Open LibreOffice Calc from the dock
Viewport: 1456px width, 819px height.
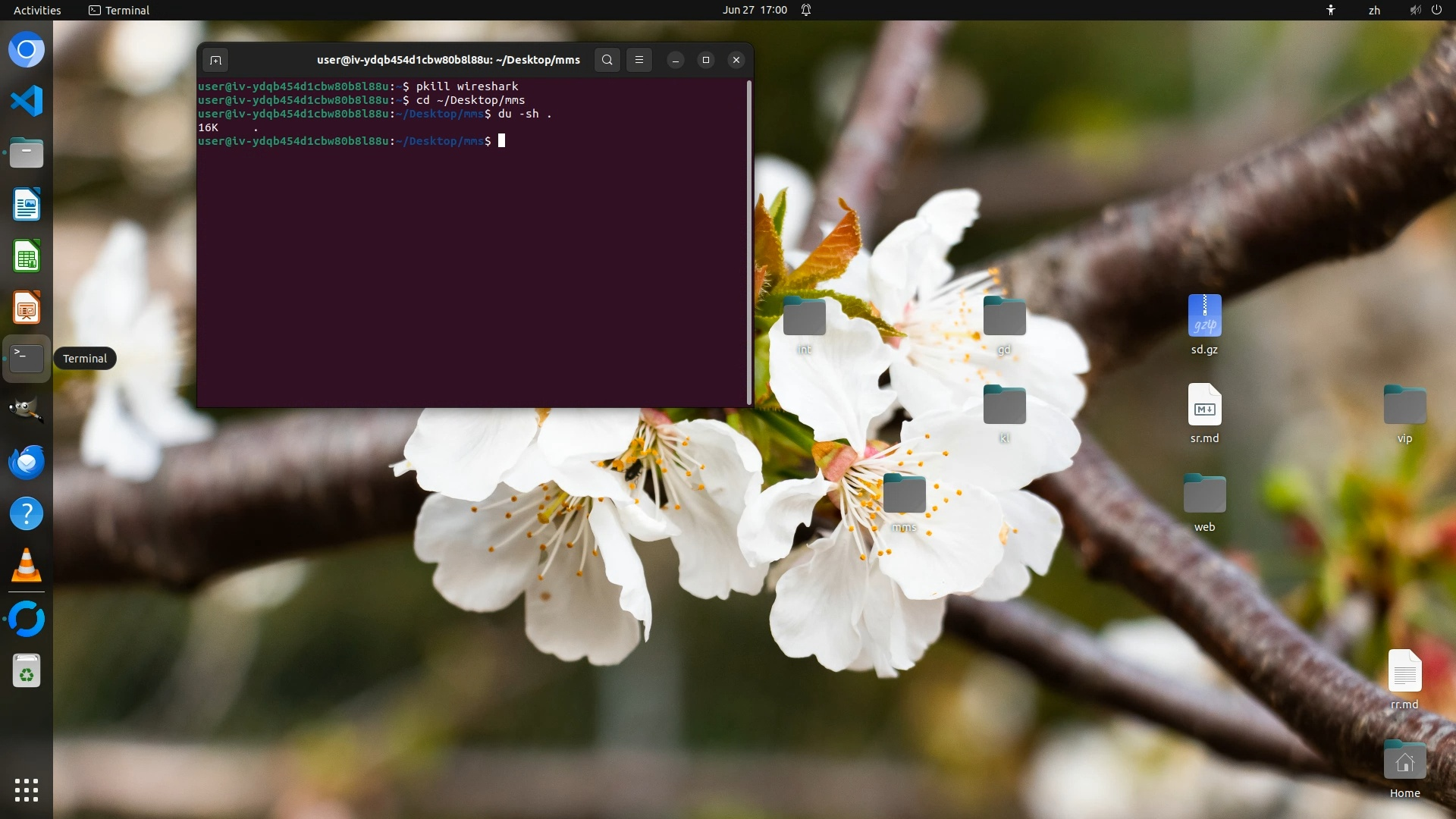pyautogui.click(x=27, y=256)
